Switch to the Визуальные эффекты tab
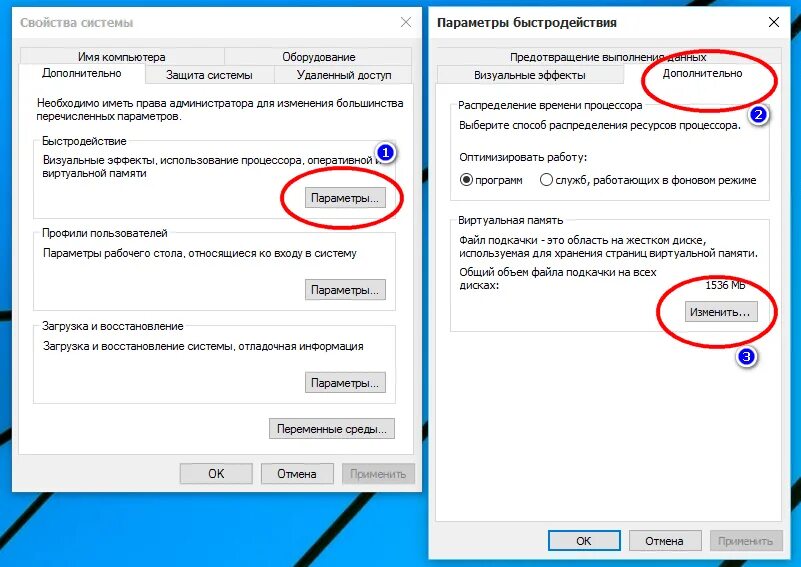The width and height of the screenshot is (801, 567). (x=530, y=75)
